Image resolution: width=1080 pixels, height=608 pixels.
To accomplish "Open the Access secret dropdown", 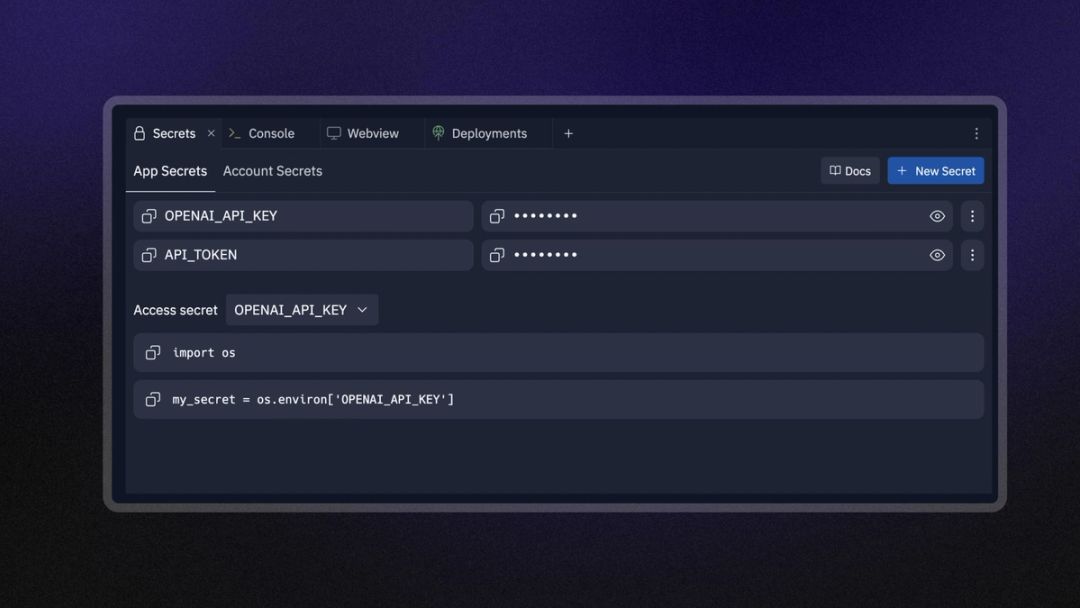I will pyautogui.click(x=302, y=310).
